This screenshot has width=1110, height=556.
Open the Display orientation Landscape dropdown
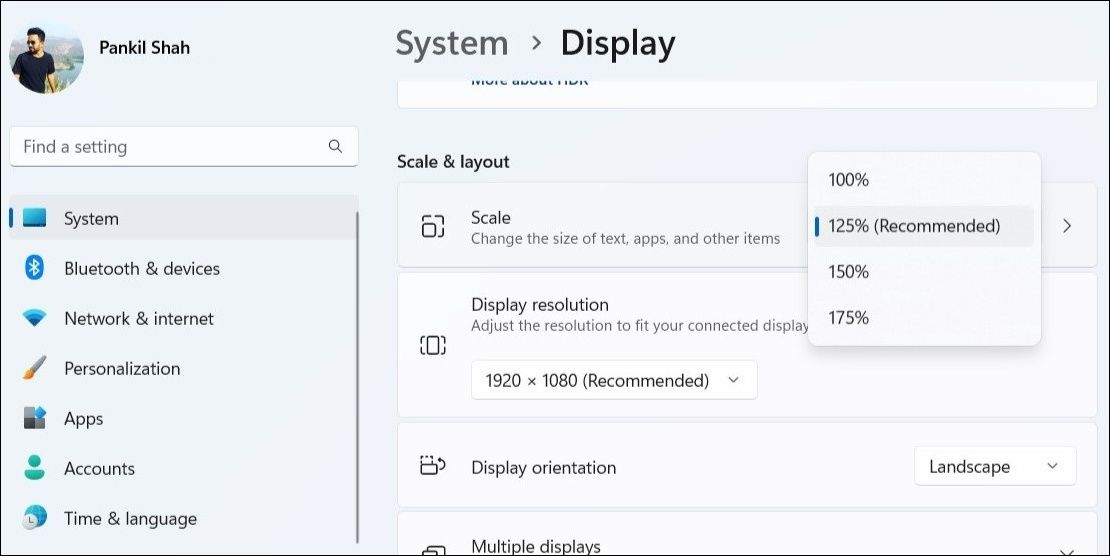point(994,467)
